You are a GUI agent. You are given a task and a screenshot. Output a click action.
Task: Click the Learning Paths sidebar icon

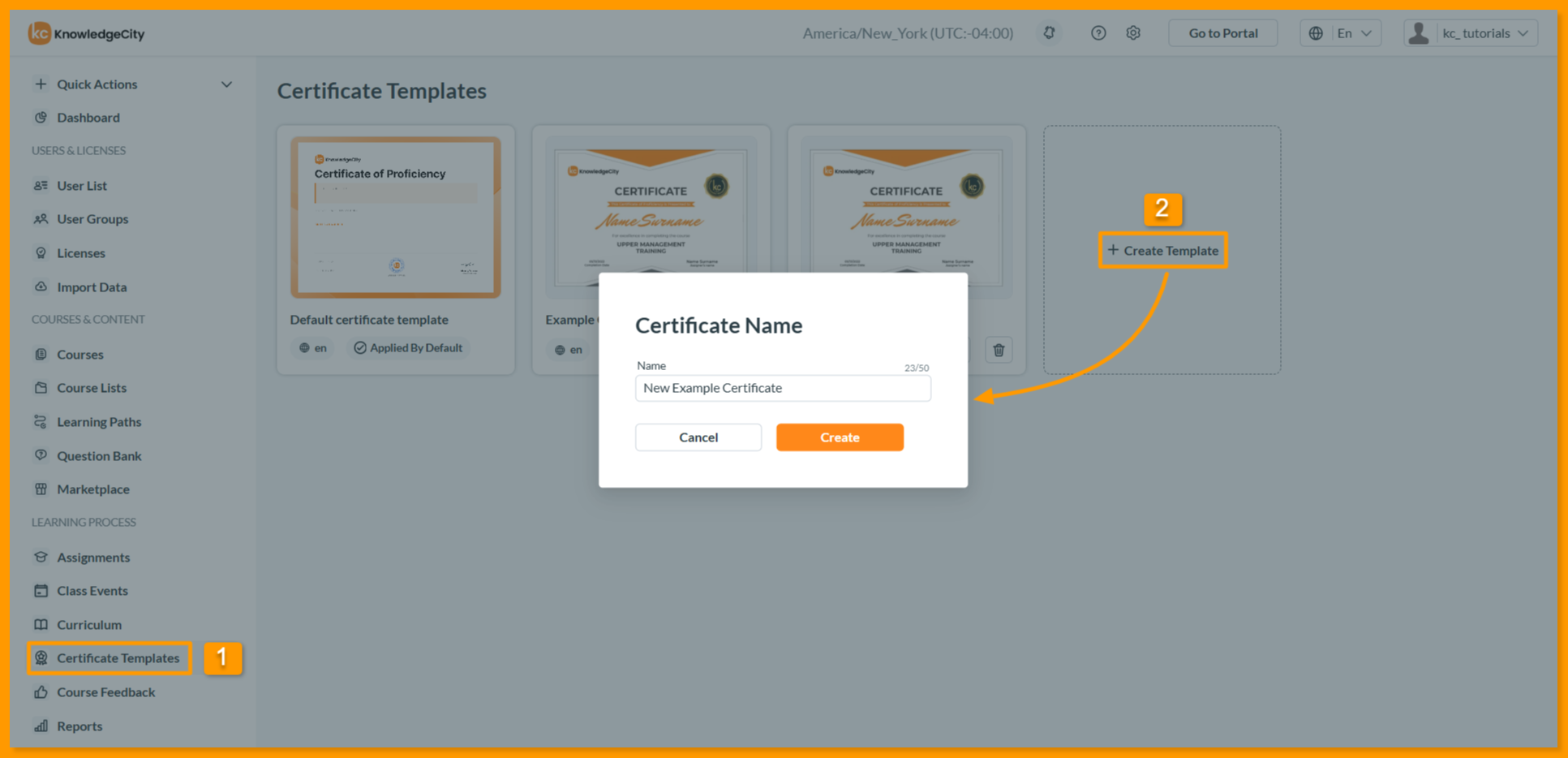point(41,422)
